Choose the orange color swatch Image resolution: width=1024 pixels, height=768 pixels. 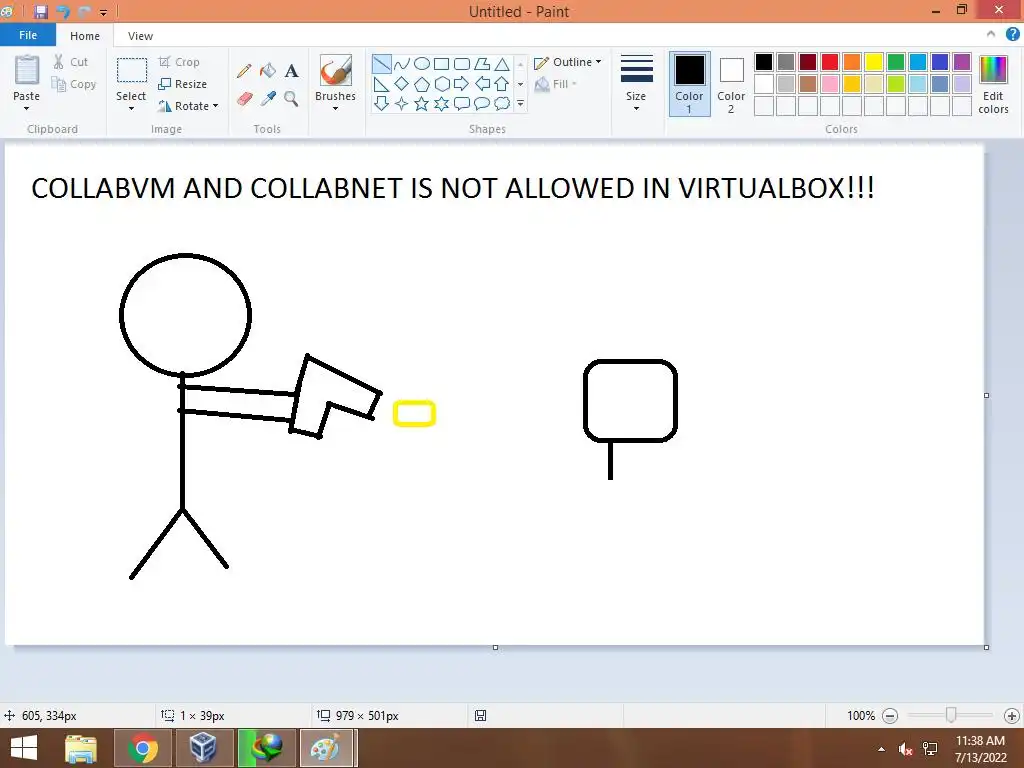pyautogui.click(x=852, y=62)
